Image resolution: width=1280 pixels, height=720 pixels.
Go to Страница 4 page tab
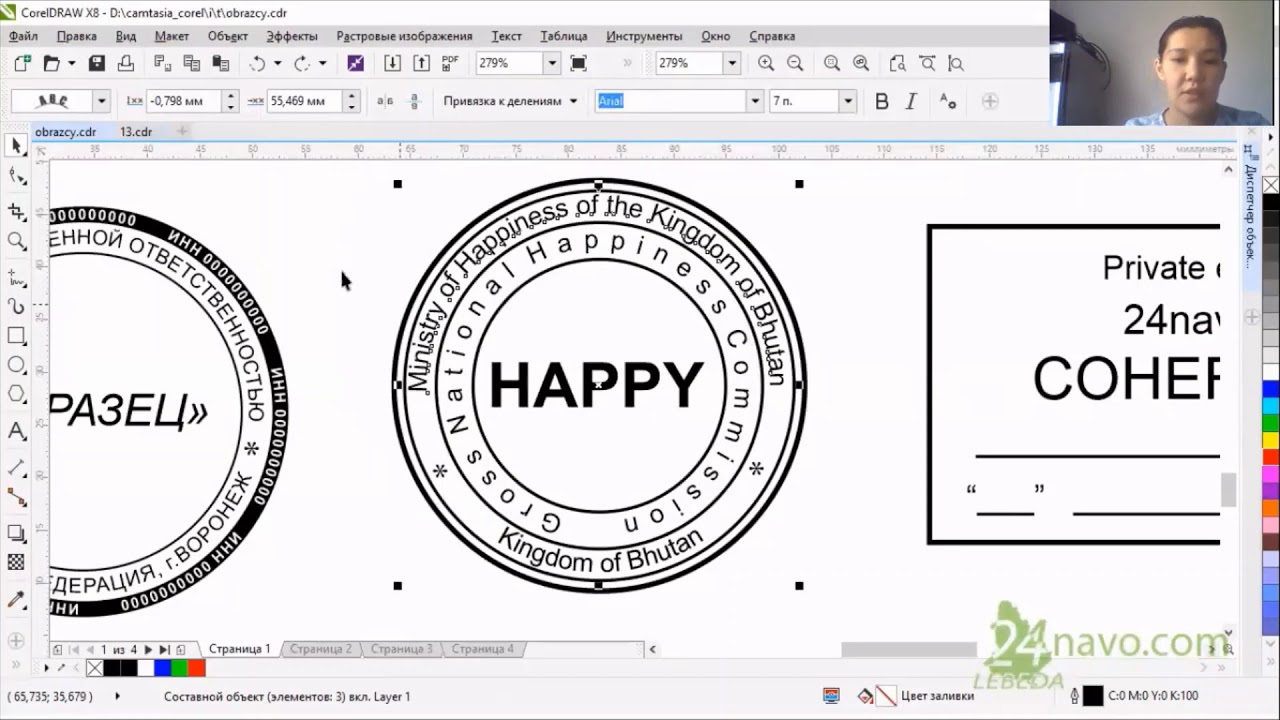[x=482, y=649]
